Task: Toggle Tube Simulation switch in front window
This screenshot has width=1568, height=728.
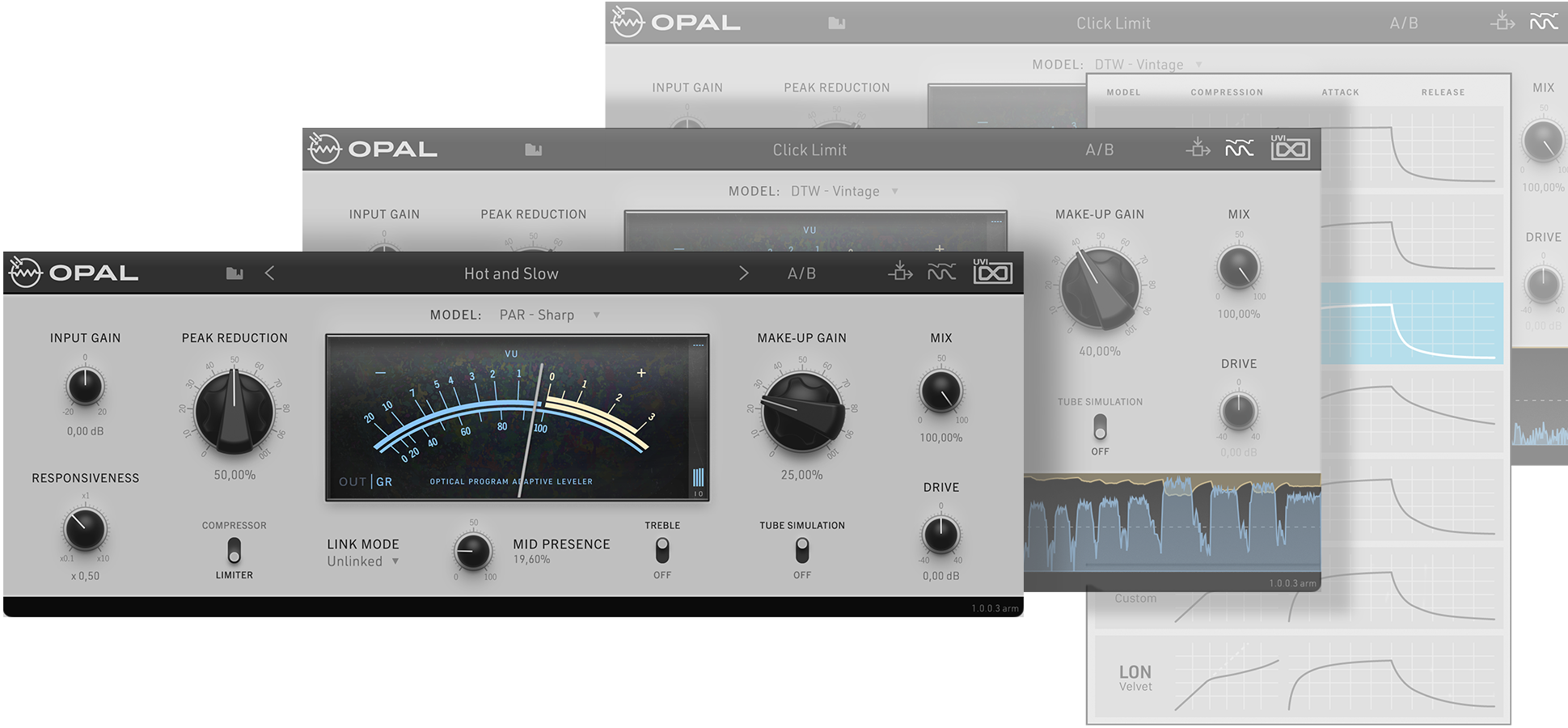Action: point(802,551)
